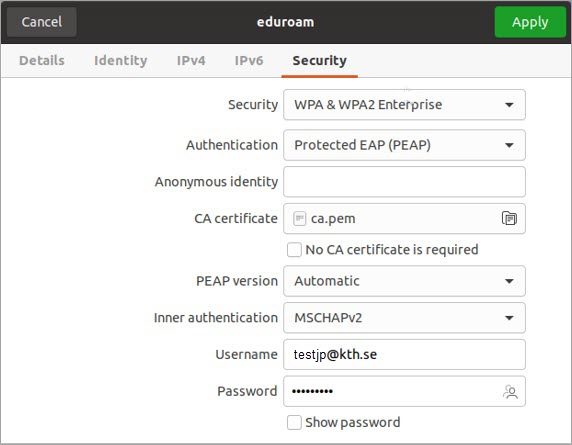
Task: Click the ca.pem file document icon
Action: click(299, 218)
